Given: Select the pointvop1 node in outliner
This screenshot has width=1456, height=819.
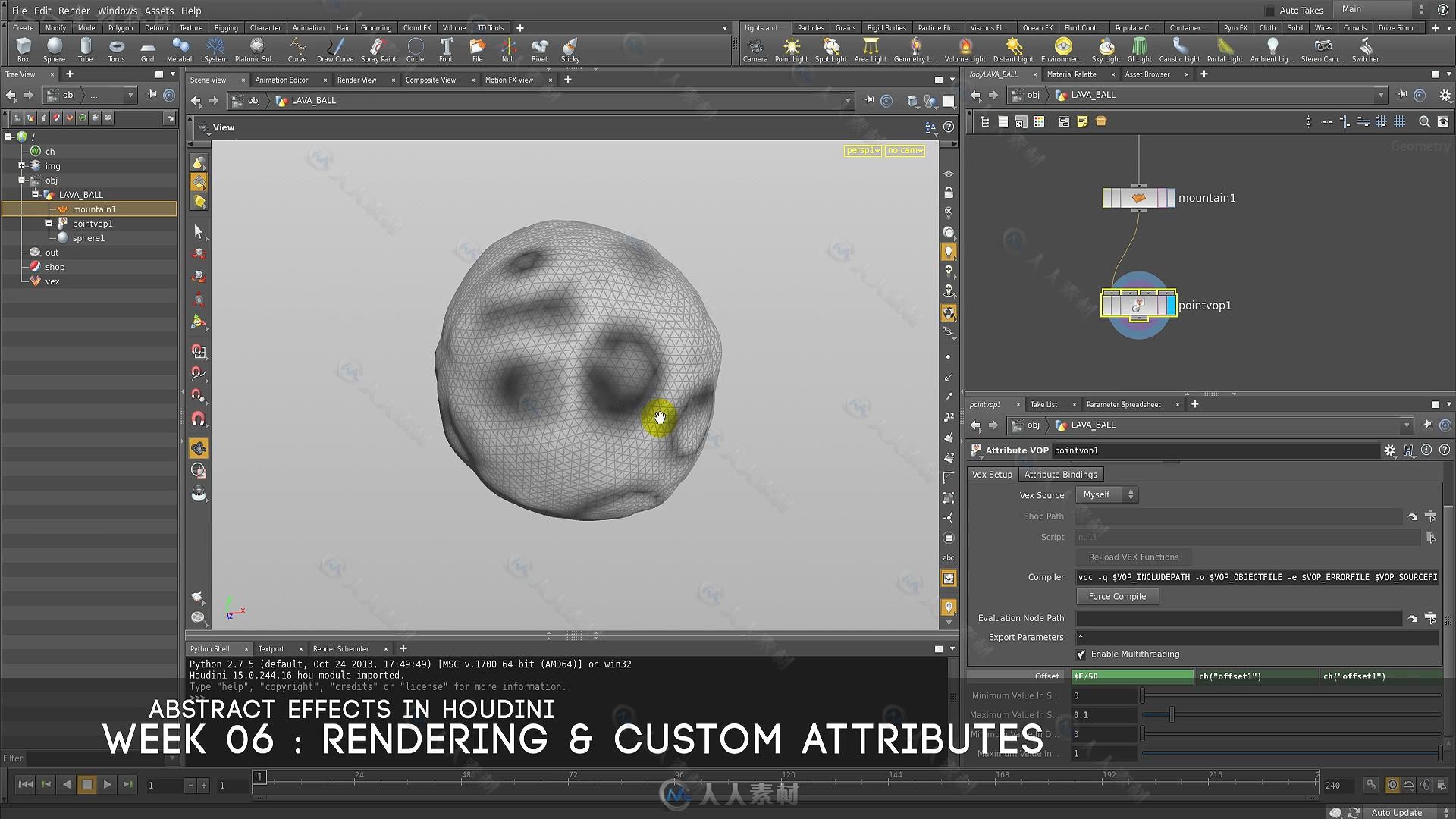Looking at the screenshot, I should [92, 223].
